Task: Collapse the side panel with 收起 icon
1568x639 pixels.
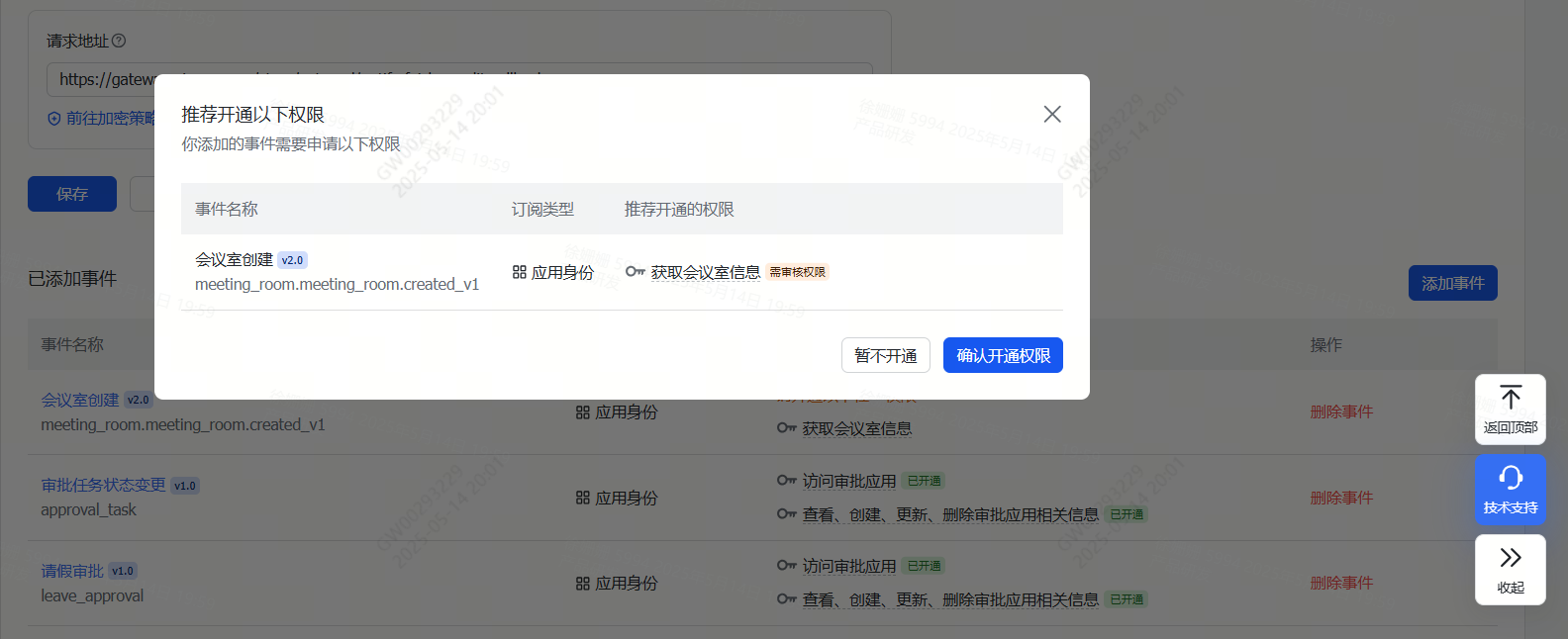Action: point(1511,557)
